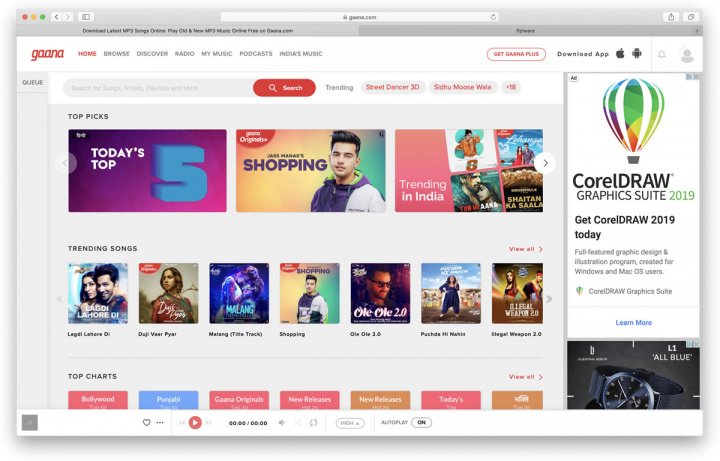
Task: Toggle the shuffle icon in player
Action: pos(298,422)
